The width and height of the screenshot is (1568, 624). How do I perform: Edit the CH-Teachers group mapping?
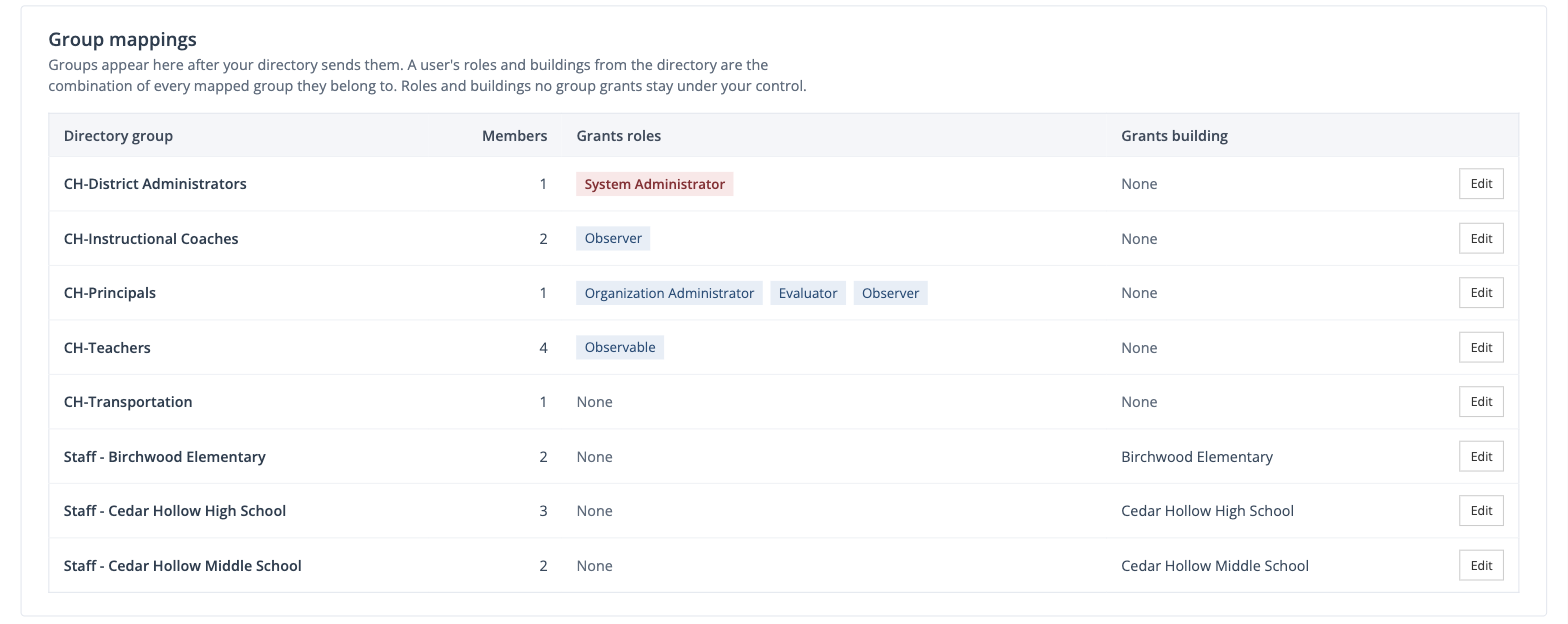coord(1481,348)
